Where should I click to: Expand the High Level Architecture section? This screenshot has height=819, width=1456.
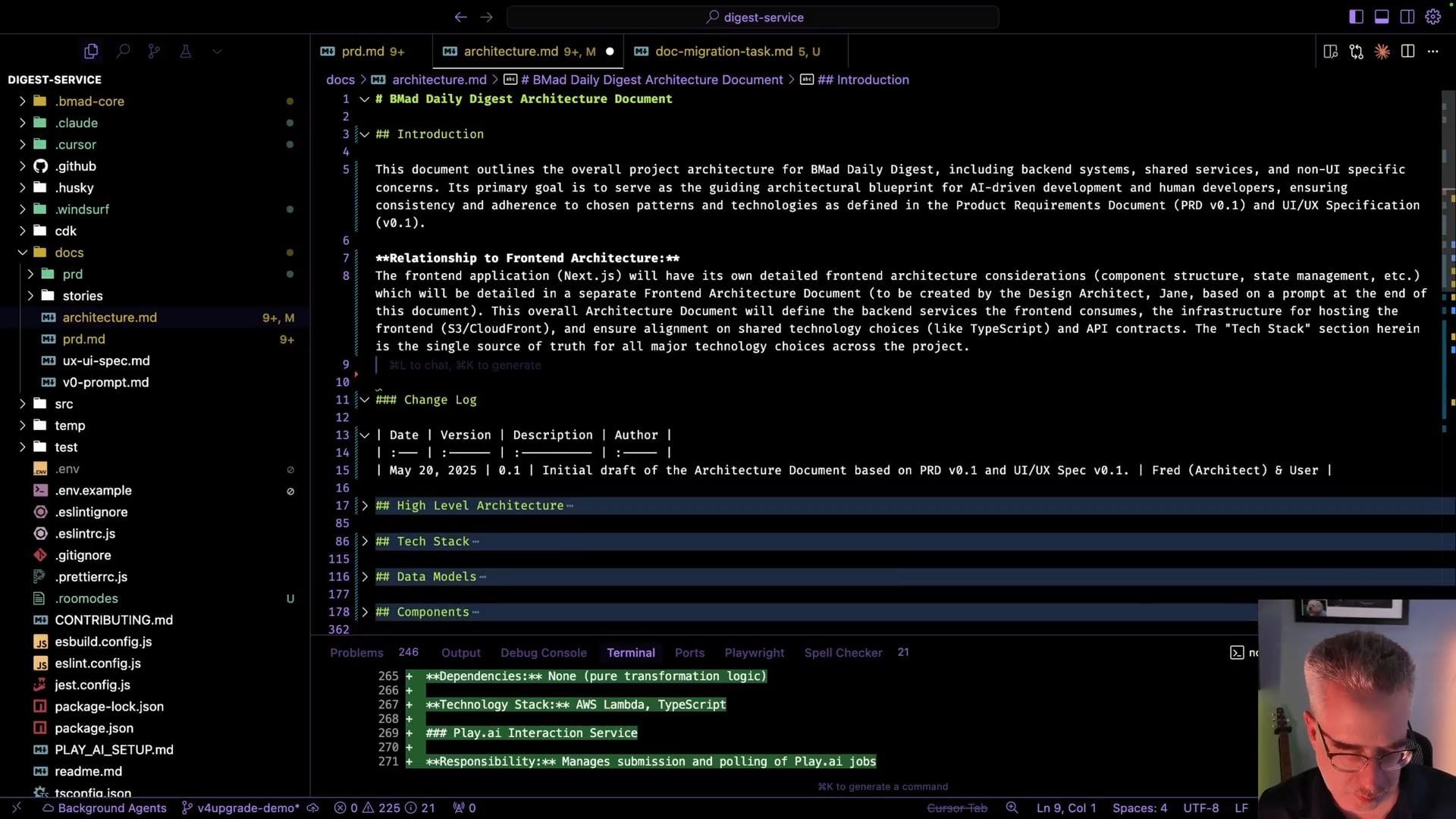click(x=365, y=506)
